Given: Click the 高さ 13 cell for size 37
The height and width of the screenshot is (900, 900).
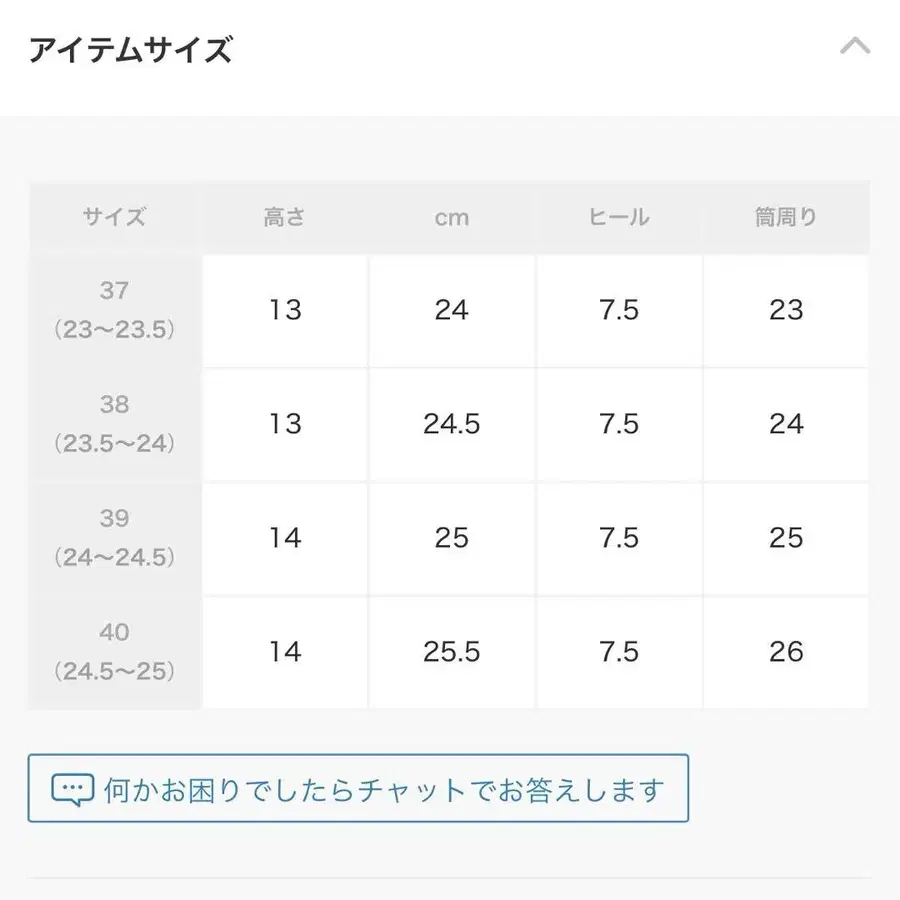Looking at the screenshot, I should [285, 310].
